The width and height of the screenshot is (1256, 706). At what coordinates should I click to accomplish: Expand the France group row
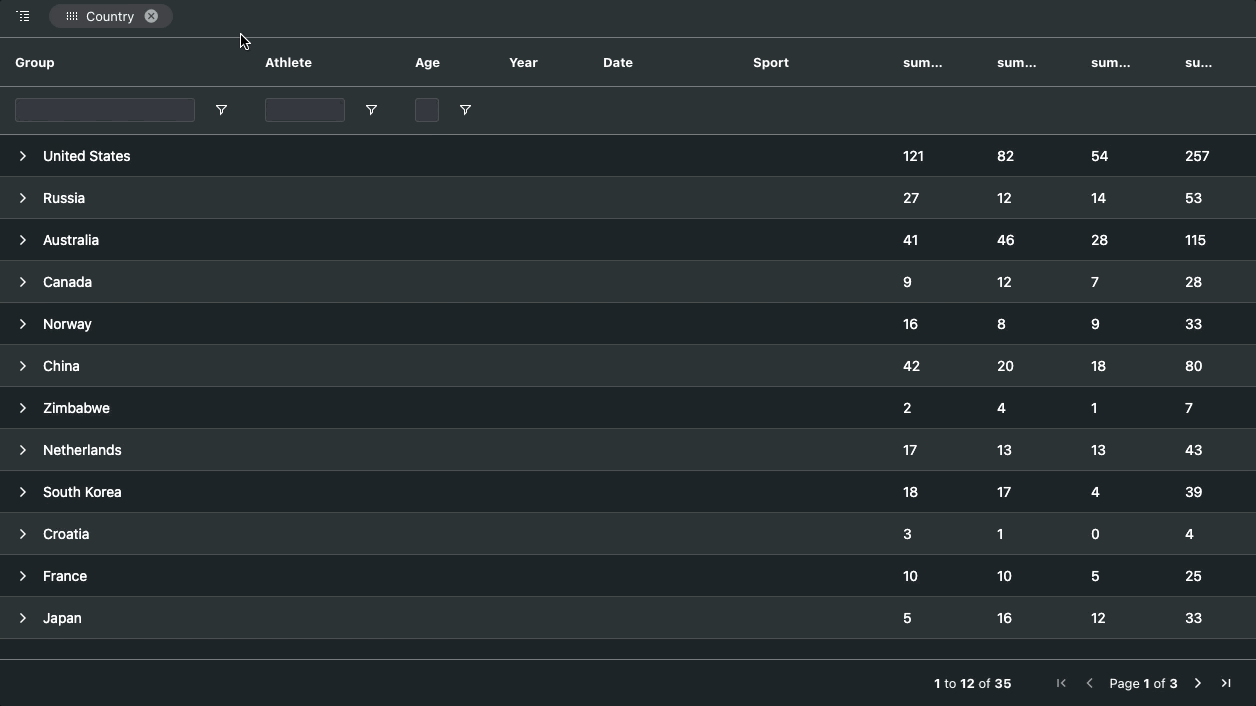pyautogui.click(x=23, y=576)
